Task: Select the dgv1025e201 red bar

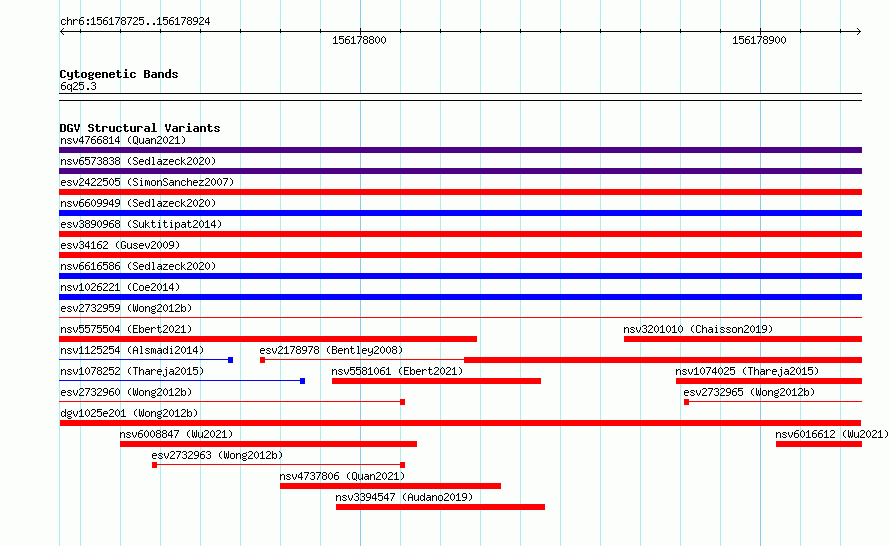Action: click(x=460, y=423)
